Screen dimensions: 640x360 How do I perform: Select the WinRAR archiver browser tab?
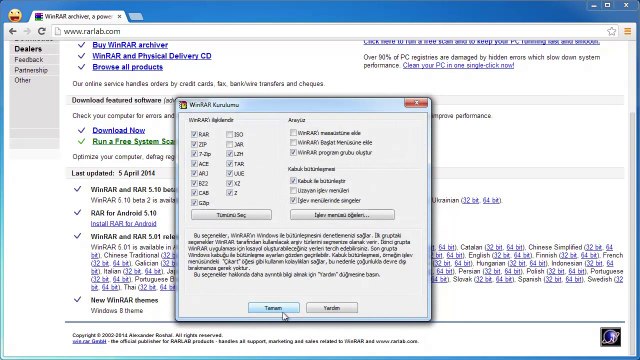(78, 17)
